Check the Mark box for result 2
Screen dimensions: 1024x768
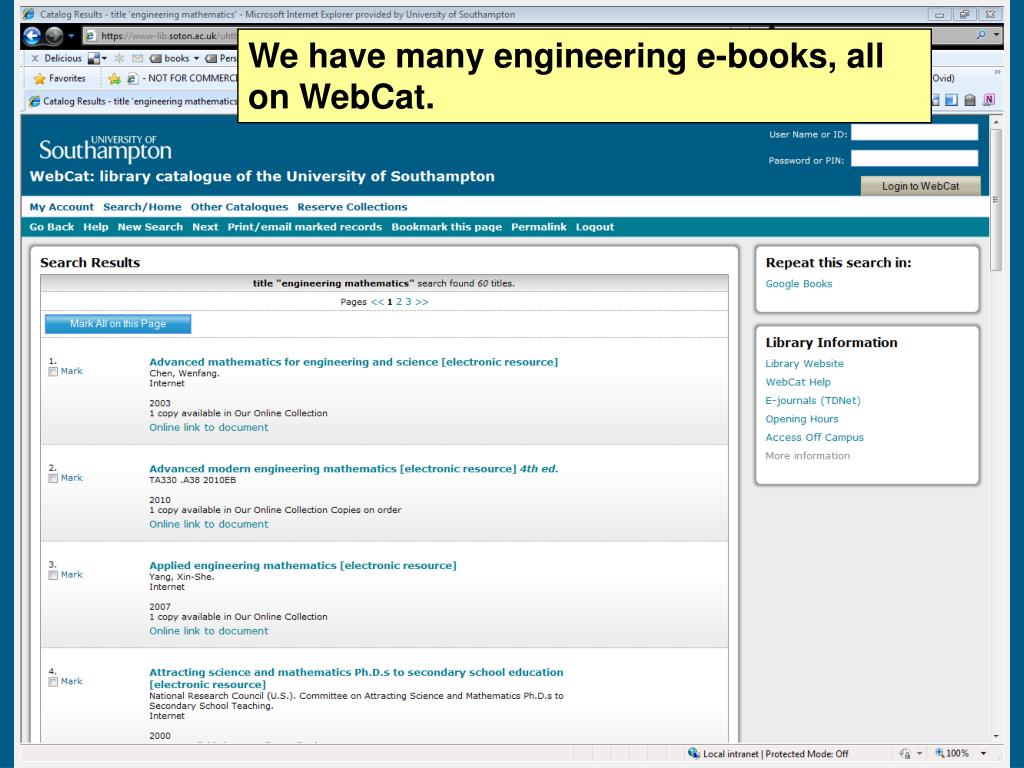53,479
